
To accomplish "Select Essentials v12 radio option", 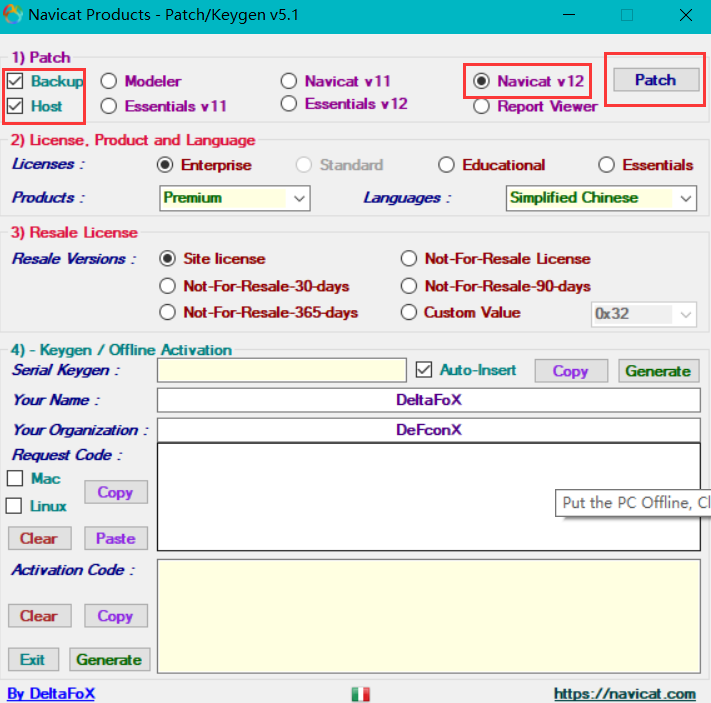I will click(289, 104).
